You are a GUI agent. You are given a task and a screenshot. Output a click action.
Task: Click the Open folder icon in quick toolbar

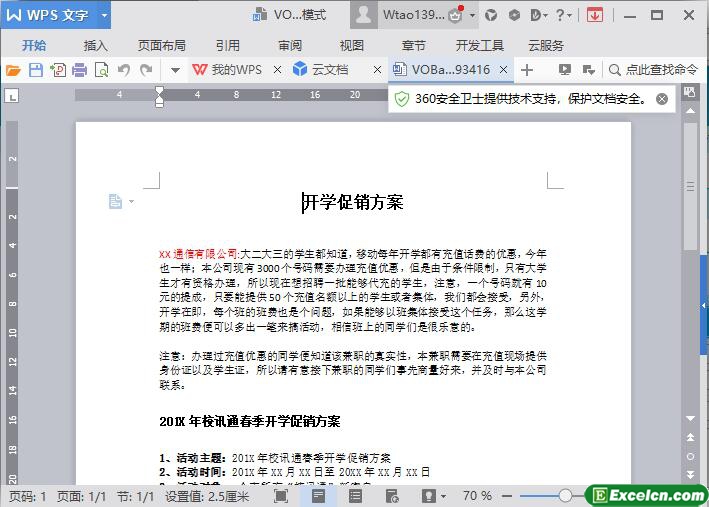pos(13,70)
